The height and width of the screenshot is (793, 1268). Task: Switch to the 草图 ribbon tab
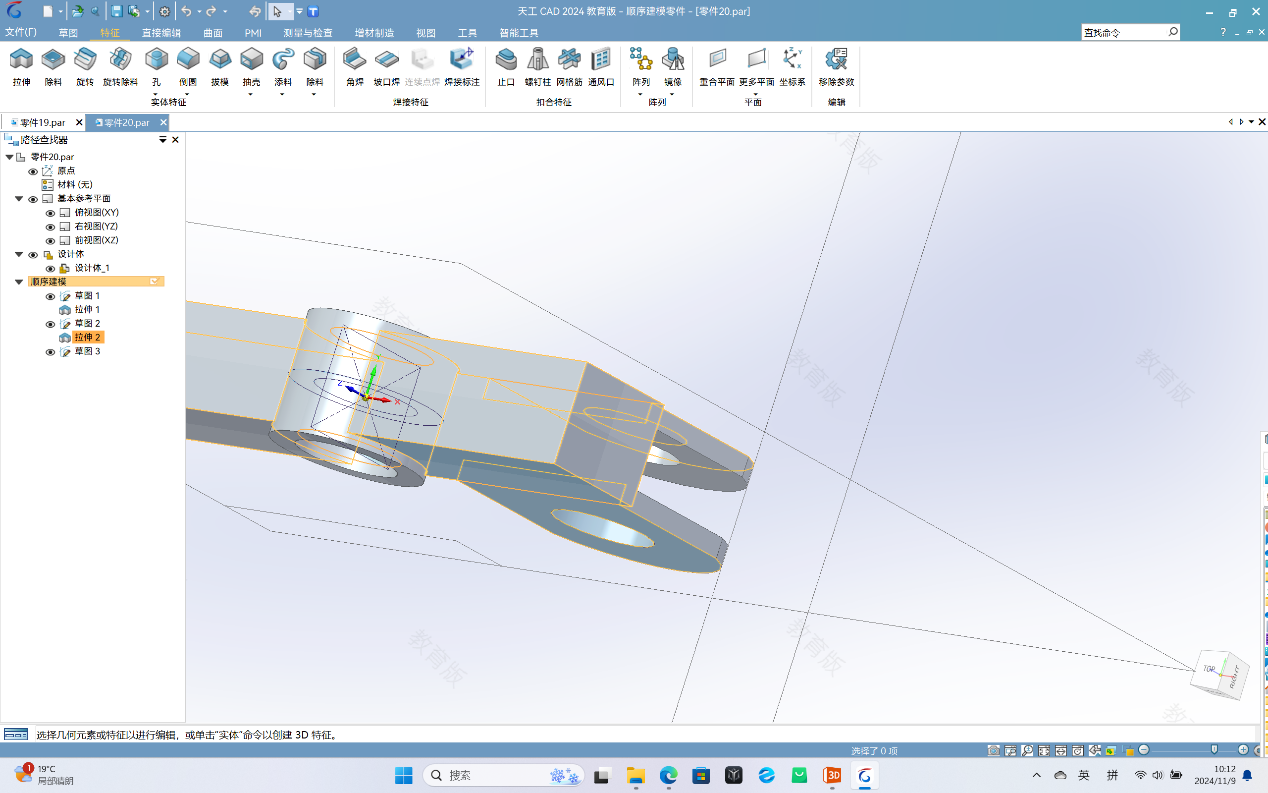(67, 33)
